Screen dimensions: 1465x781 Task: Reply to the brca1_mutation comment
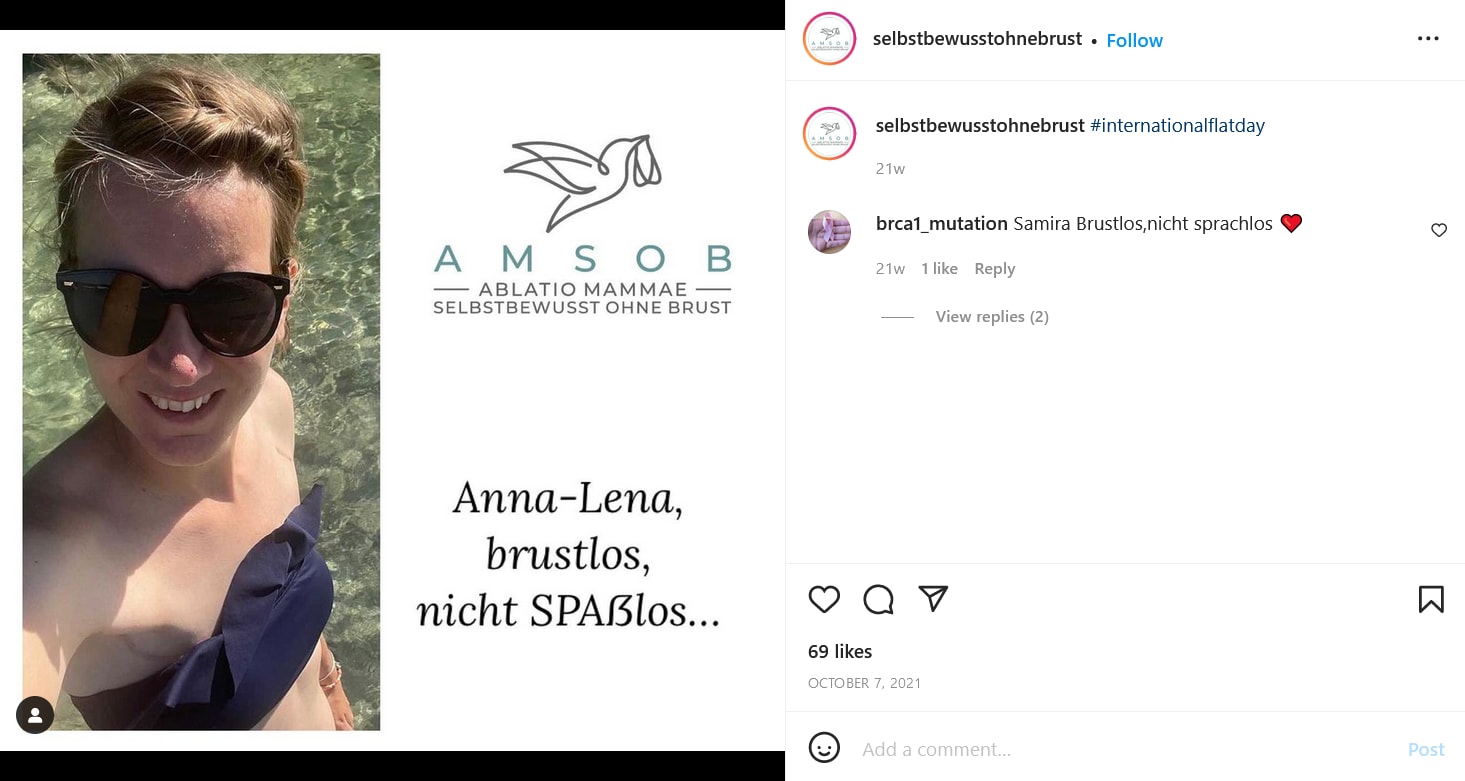[x=994, y=268]
